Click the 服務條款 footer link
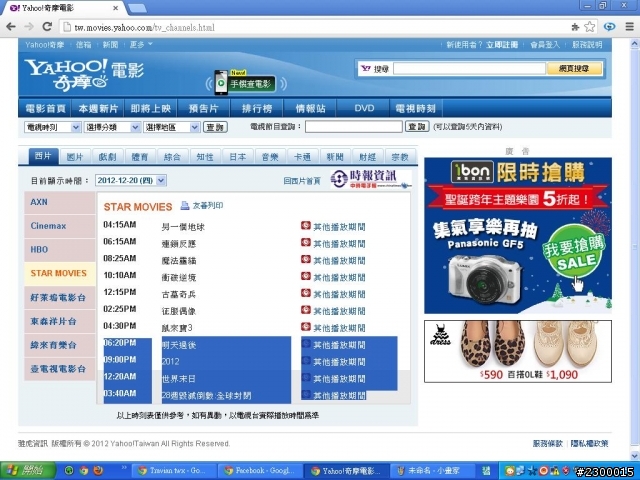 [x=548, y=444]
